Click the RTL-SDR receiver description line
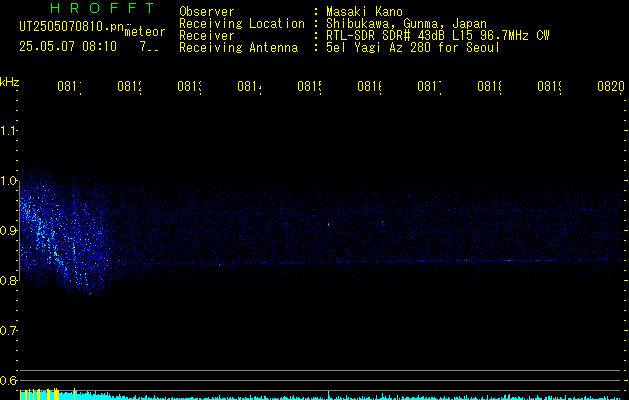This screenshot has width=629, height=400. point(438,36)
